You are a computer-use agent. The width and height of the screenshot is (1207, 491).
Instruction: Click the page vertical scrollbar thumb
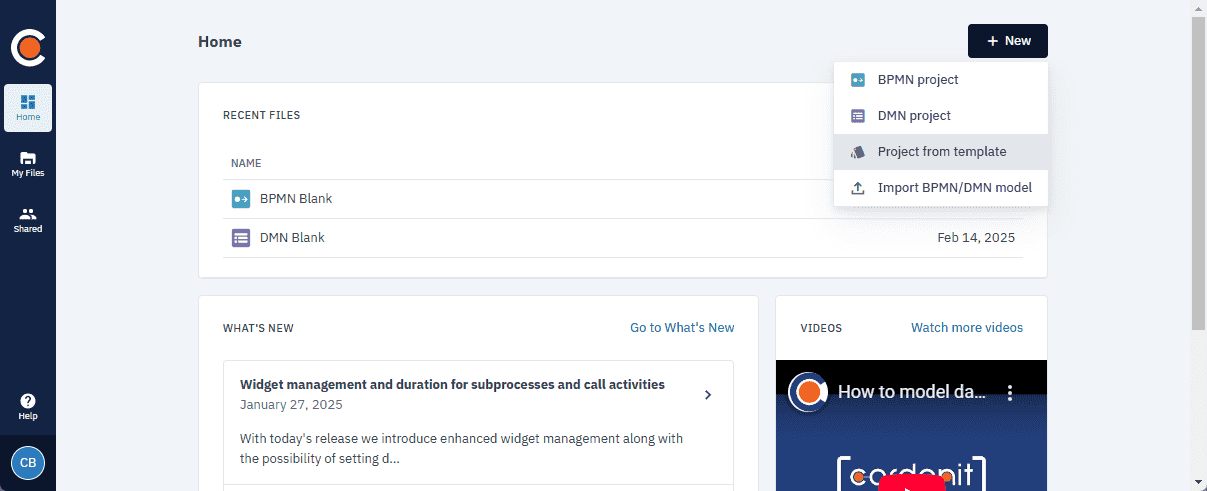pos(1198,172)
